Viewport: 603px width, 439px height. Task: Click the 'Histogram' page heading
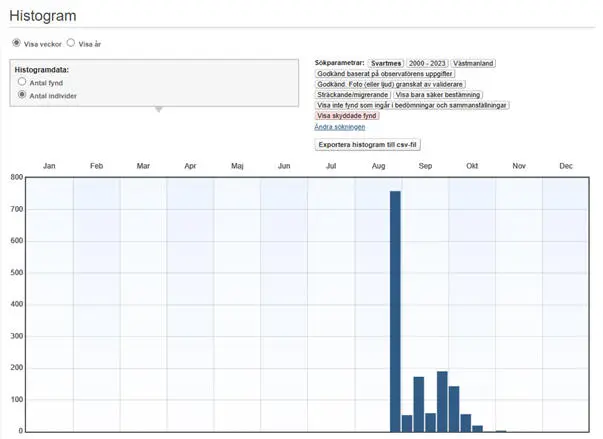pyautogui.click(x=43, y=15)
